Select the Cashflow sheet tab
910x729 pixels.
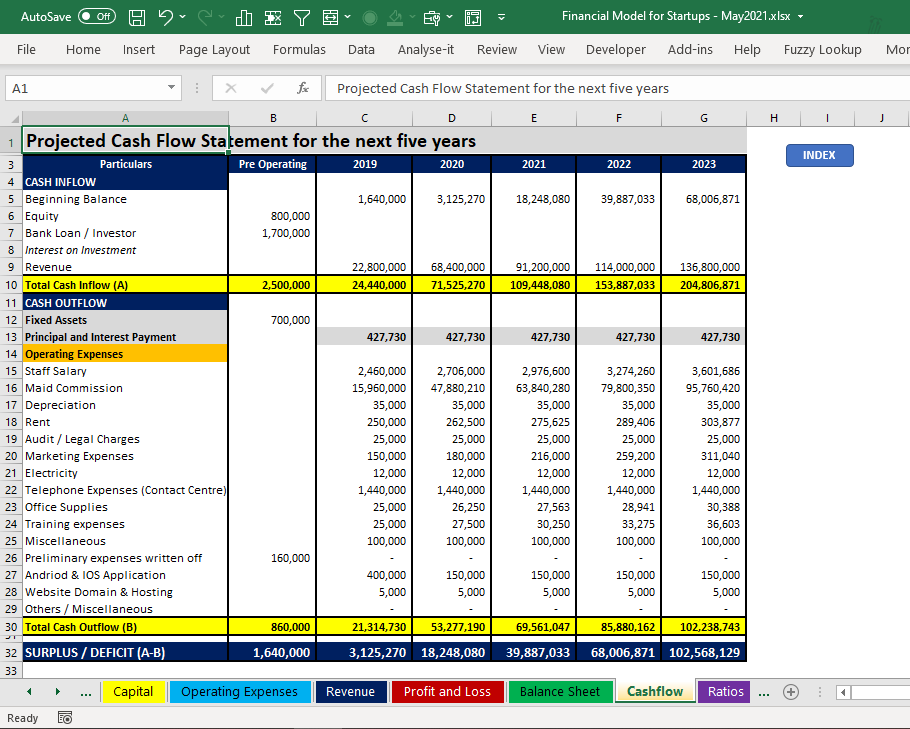pos(655,692)
